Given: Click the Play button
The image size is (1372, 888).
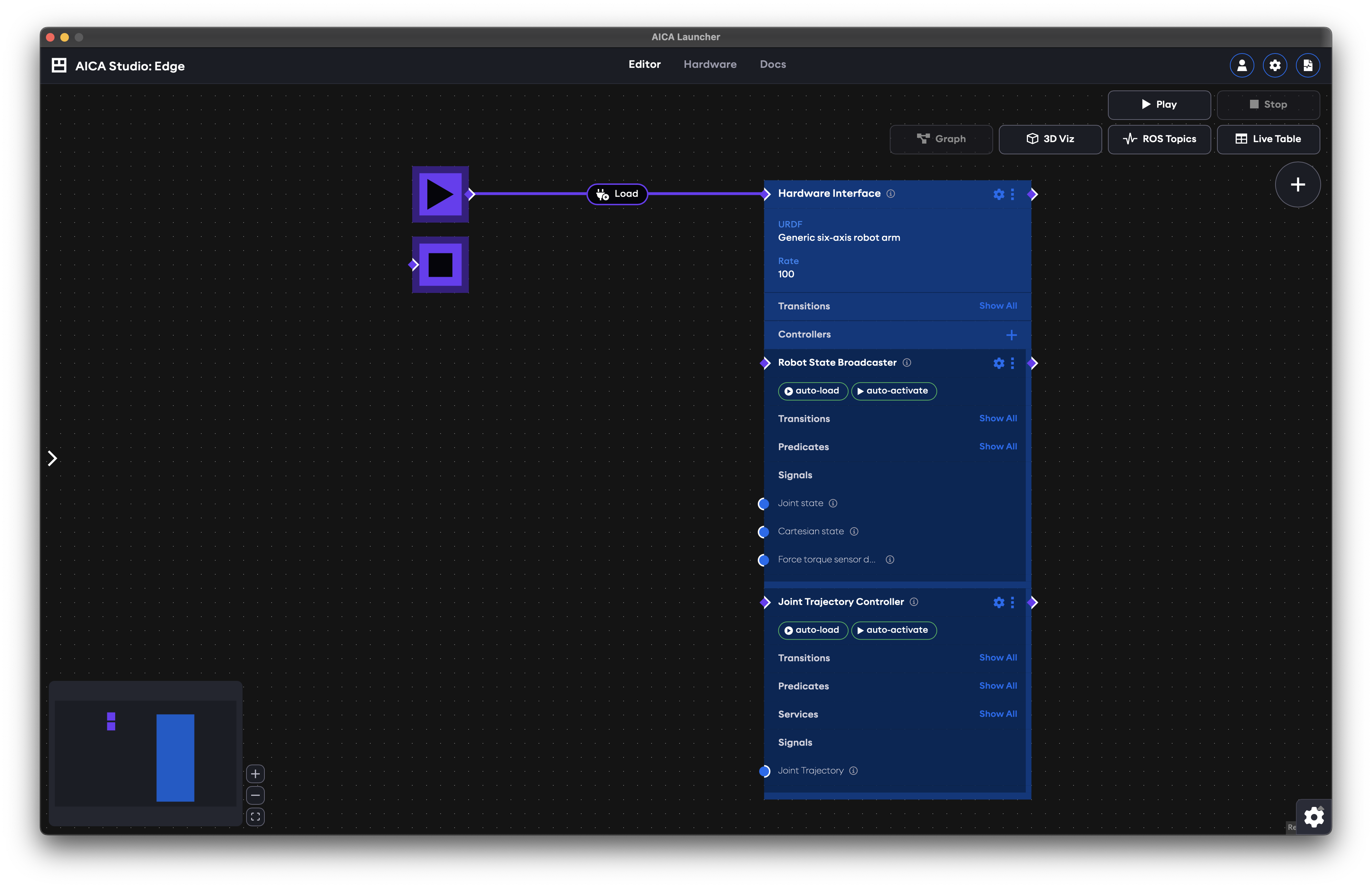Looking at the screenshot, I should (x=1159, y=104).
